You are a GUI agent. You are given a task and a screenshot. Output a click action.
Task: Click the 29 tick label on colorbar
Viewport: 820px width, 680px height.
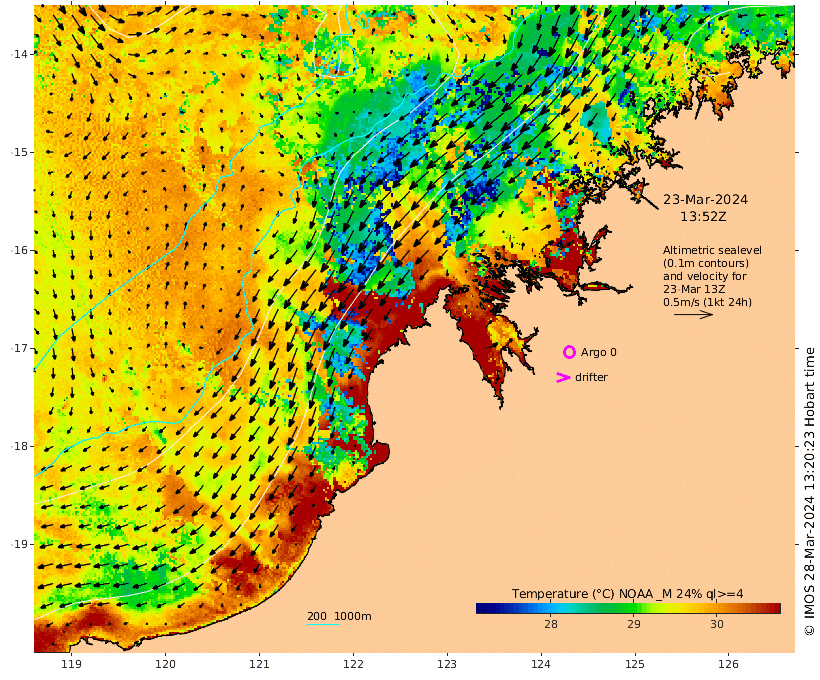(x=633, y=624)
